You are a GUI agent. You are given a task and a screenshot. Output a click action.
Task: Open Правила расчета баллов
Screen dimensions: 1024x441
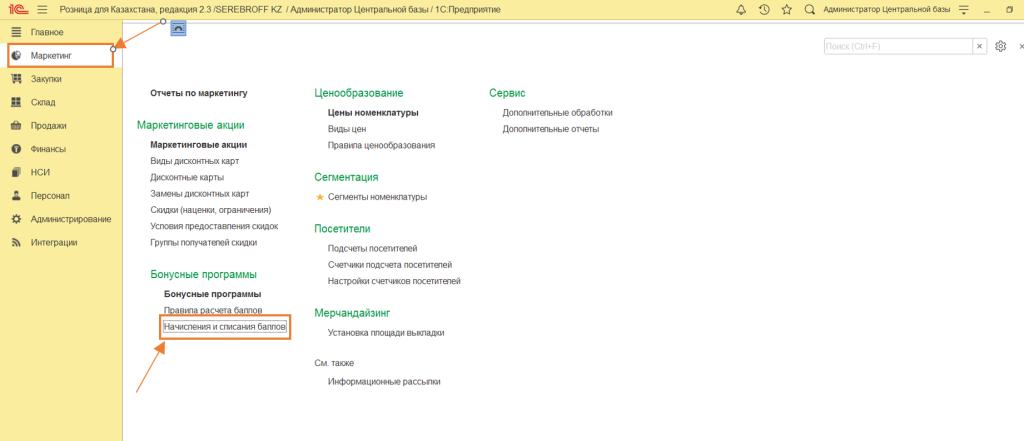pos(213,310)
